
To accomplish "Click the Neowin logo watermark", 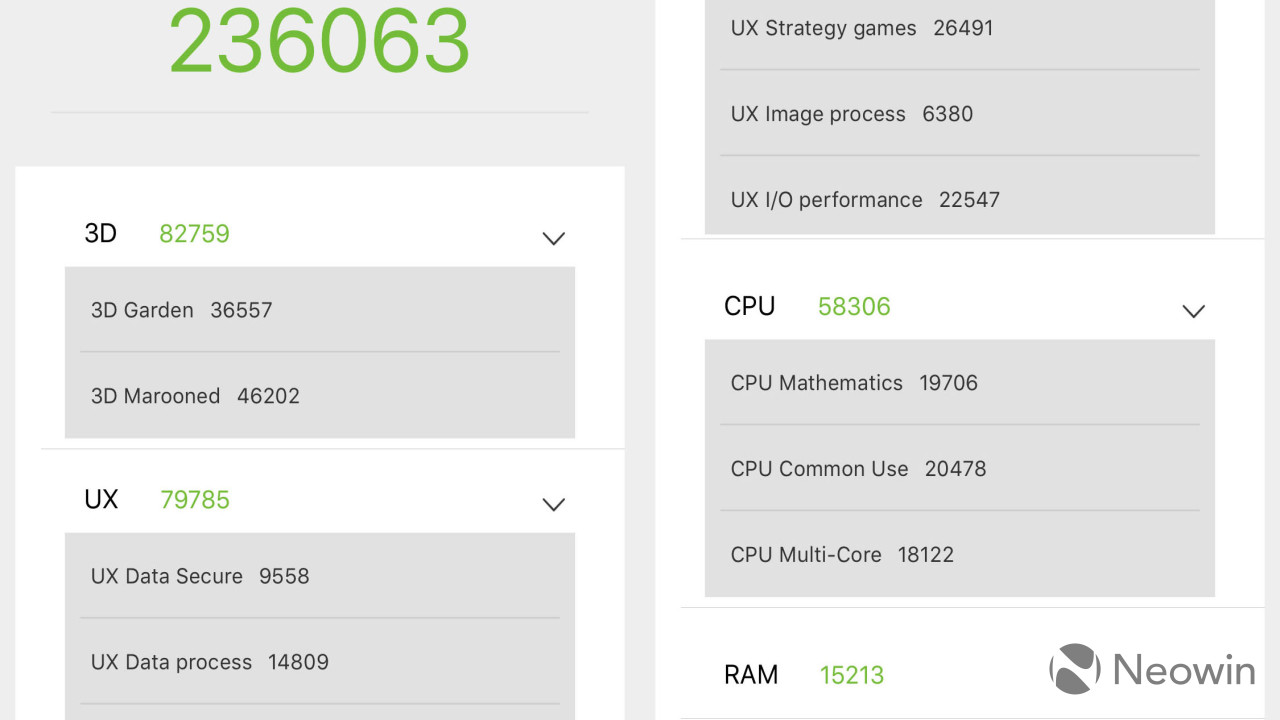I will coord(1152,670).
